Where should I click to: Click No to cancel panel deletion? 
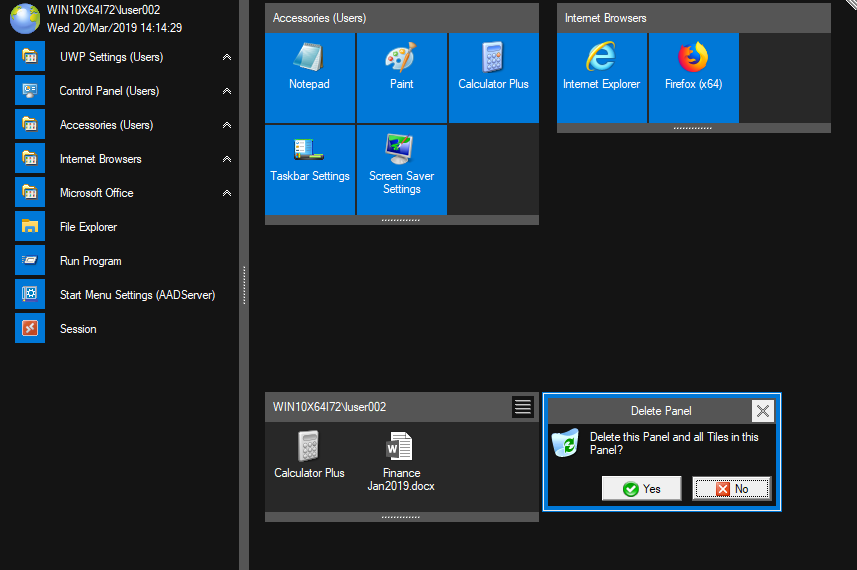click(731, 489)
